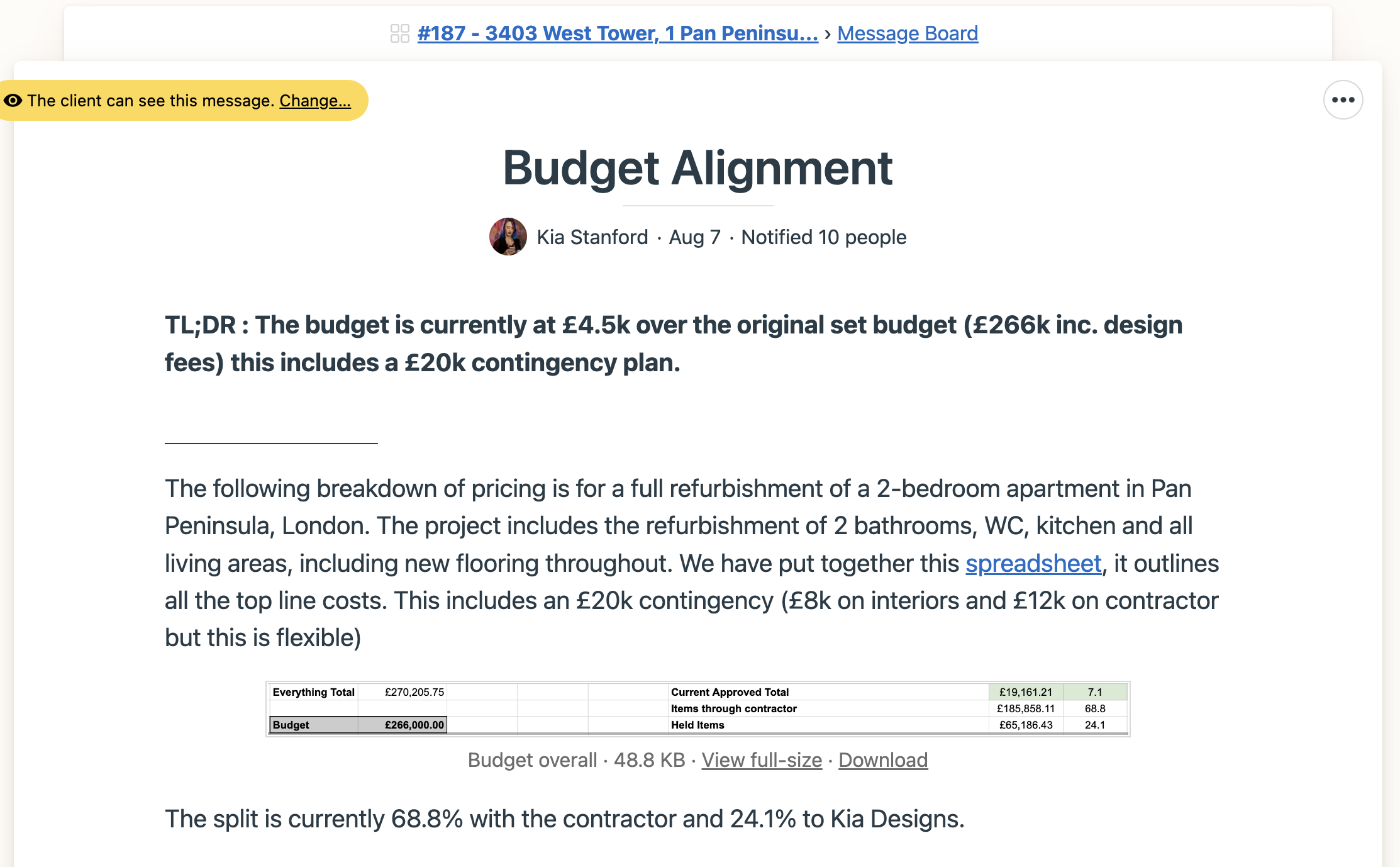Click the Budget overall attachment caption
The image size is (1400, 867).
click(x=532, y=760)
